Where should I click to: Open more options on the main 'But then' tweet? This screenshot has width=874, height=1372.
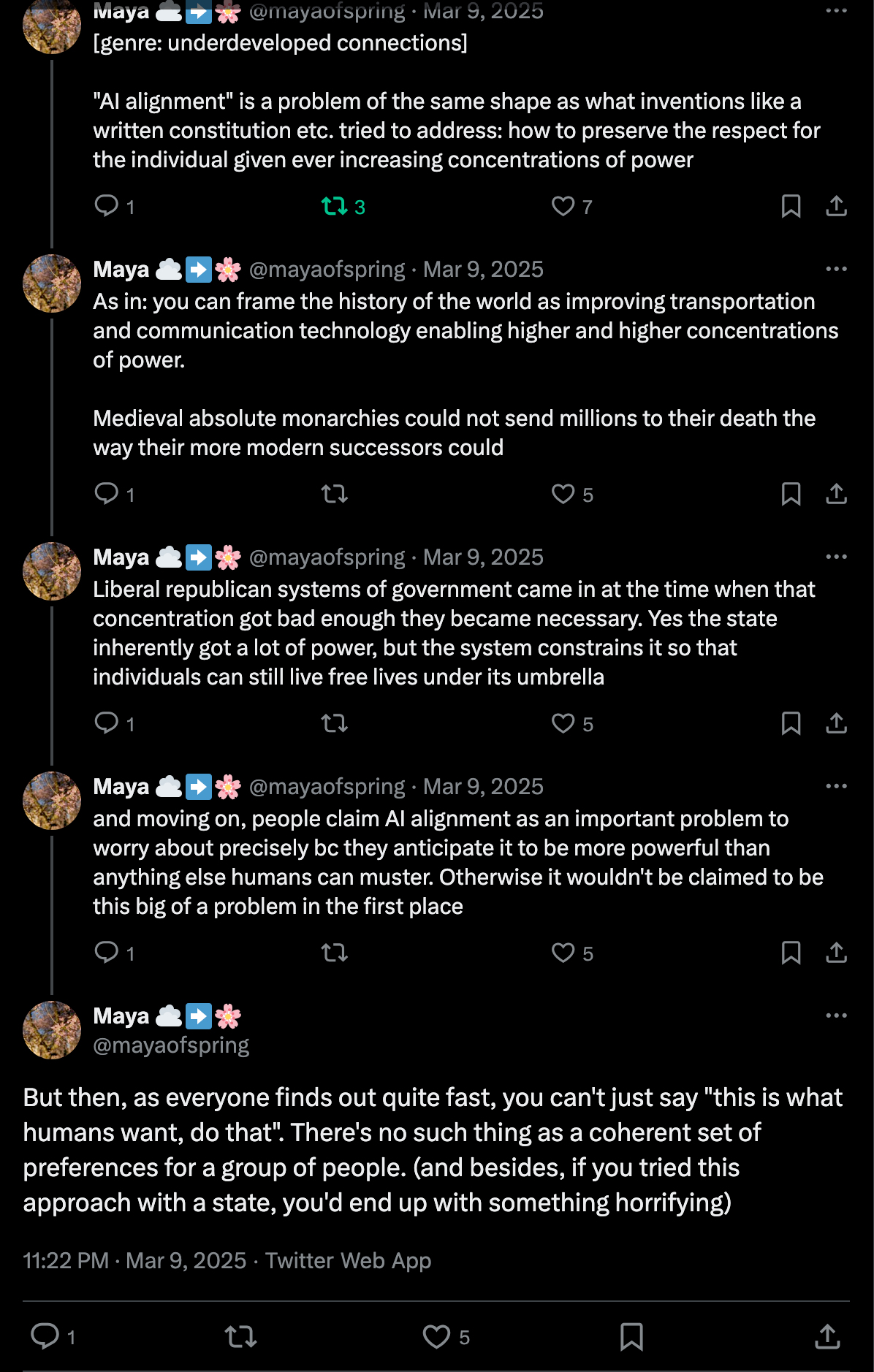(836, 1015)
